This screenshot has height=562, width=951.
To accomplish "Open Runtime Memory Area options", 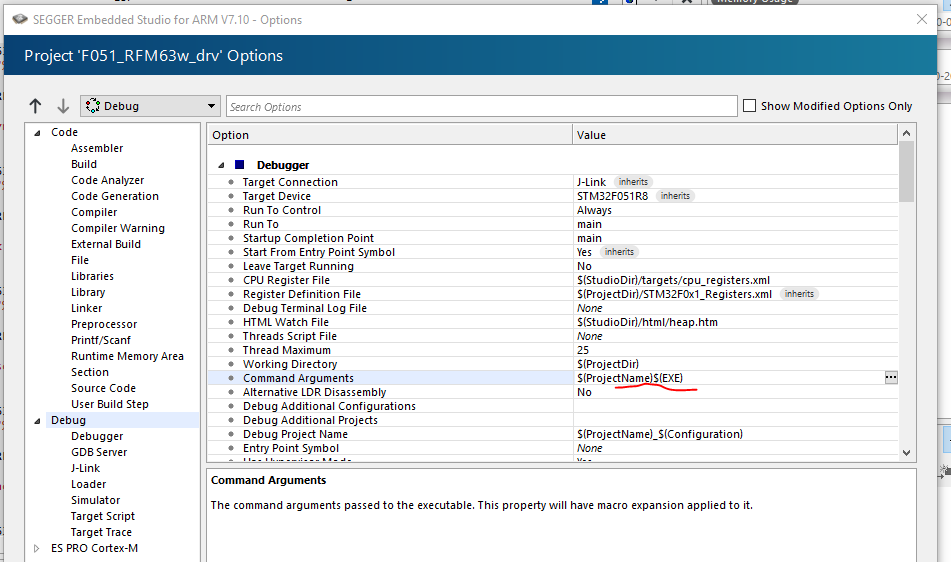I will (127, 356).
